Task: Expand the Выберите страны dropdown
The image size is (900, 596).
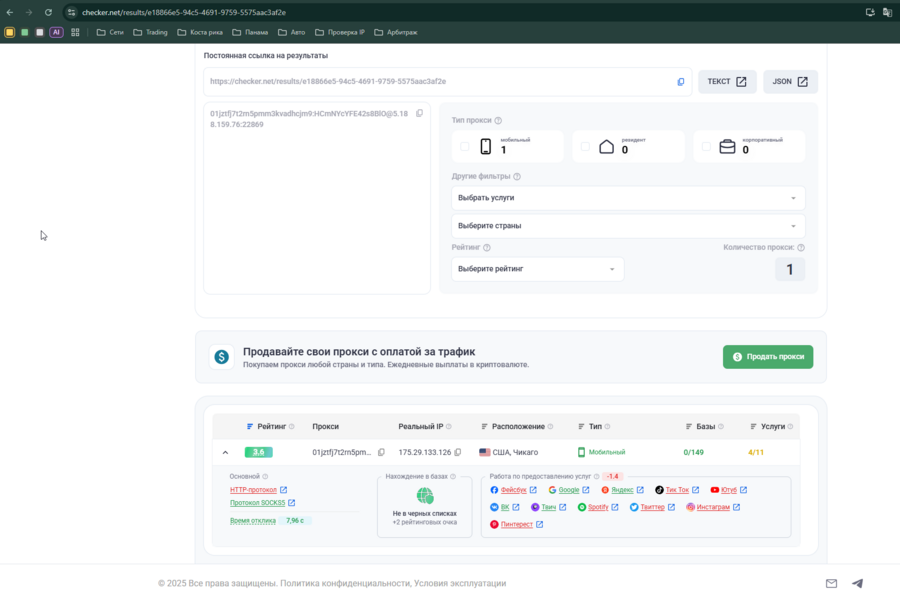Action: click(x=628, y=225)
